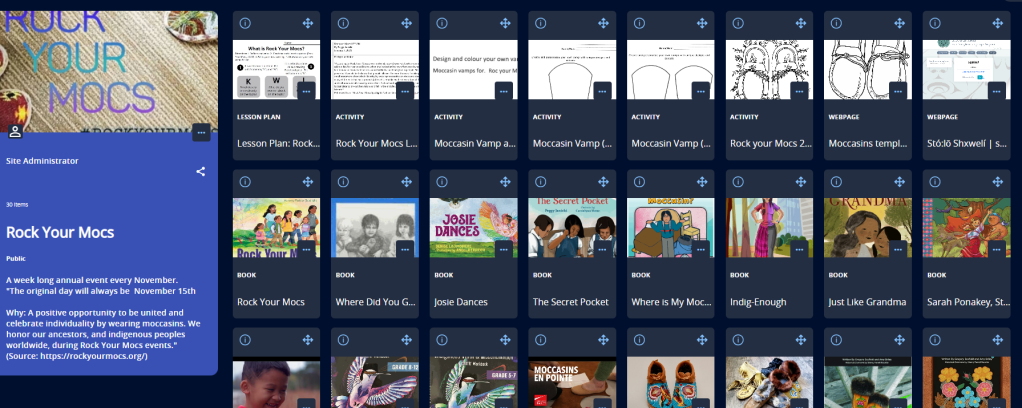The width and height of the screenshot is (1022, 408).
Task: Open the Josie Dances book title
Action: click(x=461, y=301)
